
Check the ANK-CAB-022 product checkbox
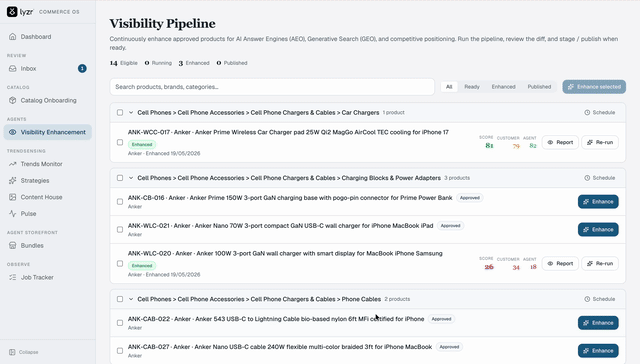[x=120, y=323]
